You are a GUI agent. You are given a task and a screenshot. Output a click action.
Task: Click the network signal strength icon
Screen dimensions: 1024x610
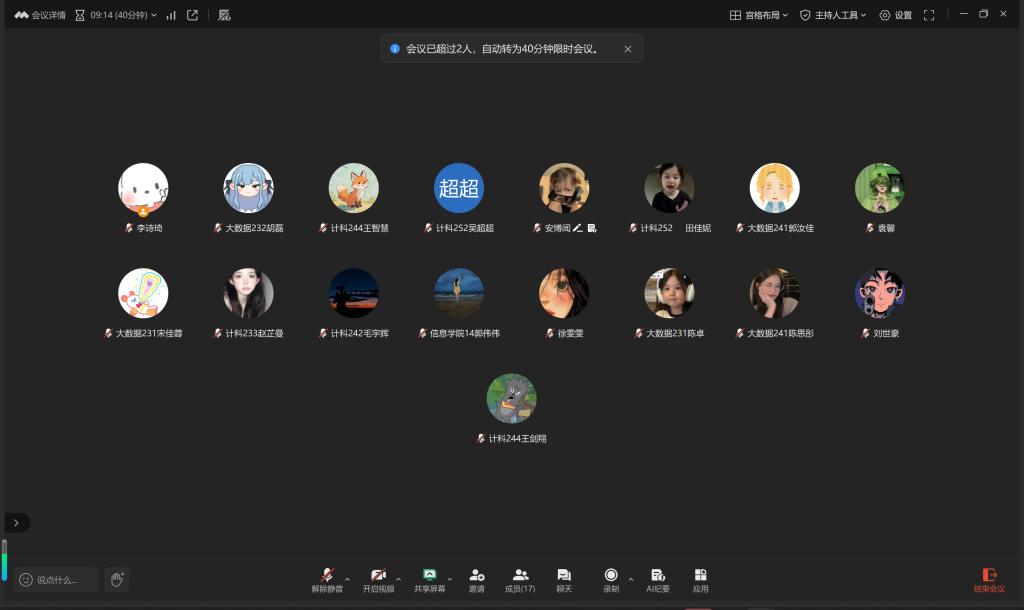171,15
